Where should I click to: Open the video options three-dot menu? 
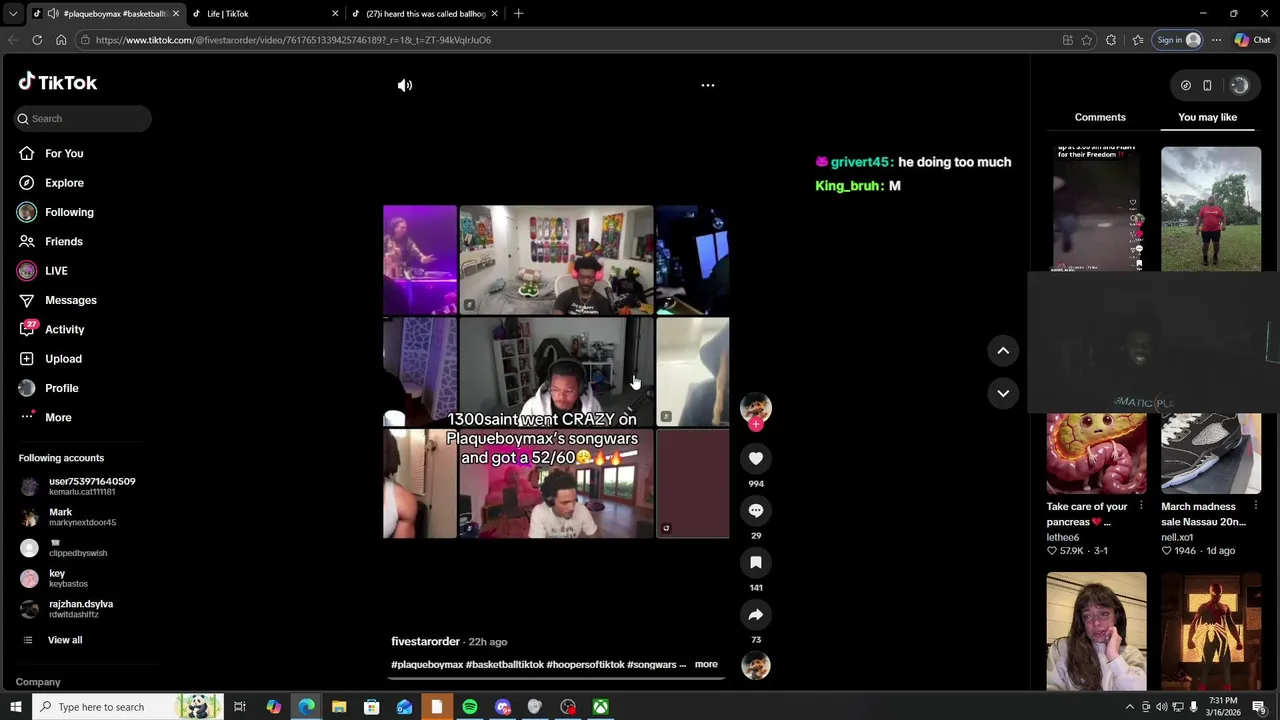point(708,85)
